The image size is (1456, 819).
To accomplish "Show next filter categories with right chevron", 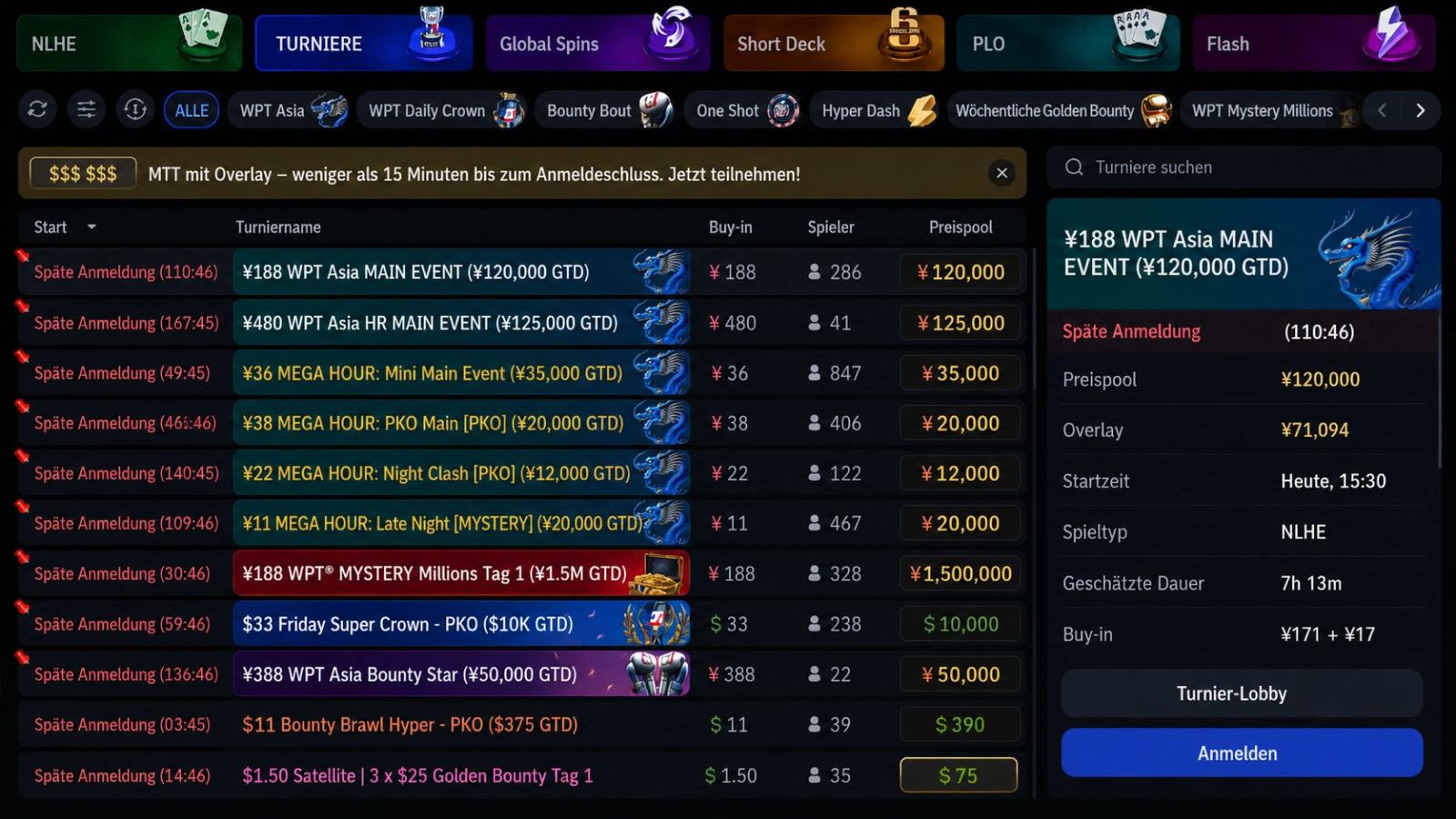I will pyautogui.click(x=1421, y=110).
